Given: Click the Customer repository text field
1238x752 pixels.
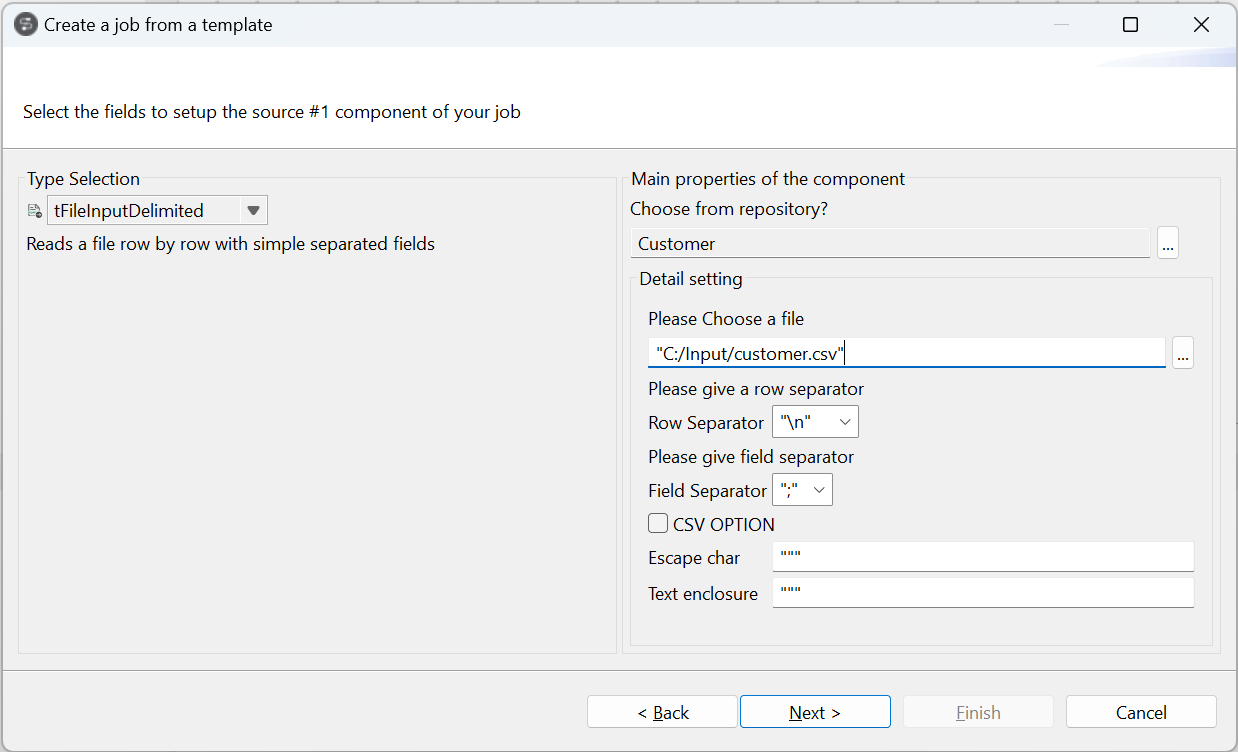Looking at the screenshot, I should pyautogui.click(x=890, y=243).
